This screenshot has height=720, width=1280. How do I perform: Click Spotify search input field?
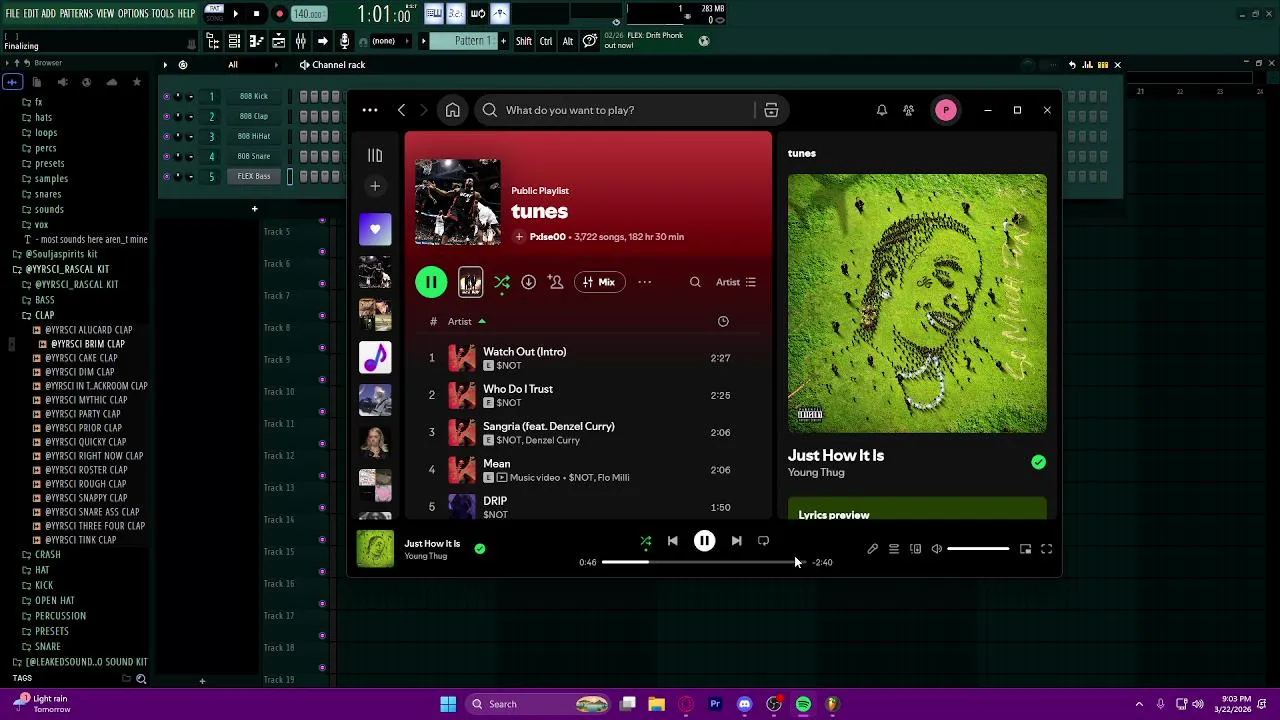[617, 110]
